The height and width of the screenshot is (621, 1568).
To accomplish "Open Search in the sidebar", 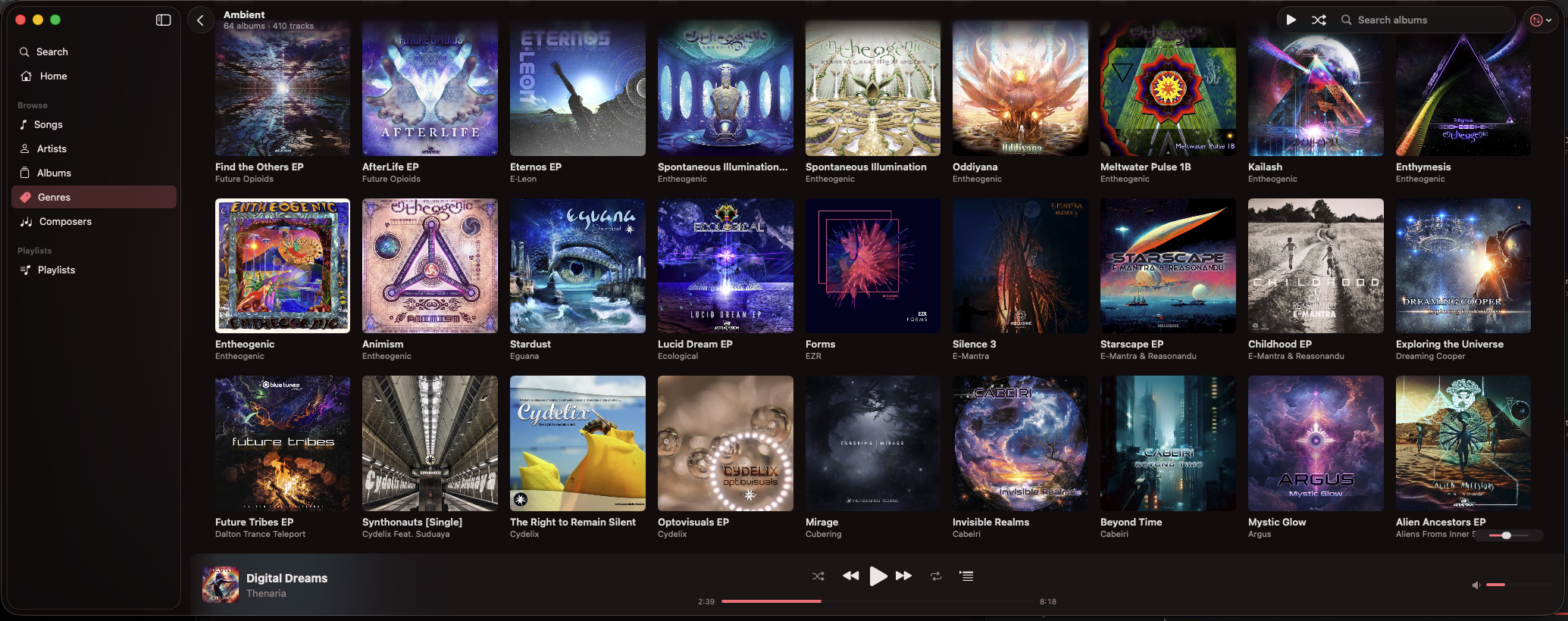I will 94,52.
